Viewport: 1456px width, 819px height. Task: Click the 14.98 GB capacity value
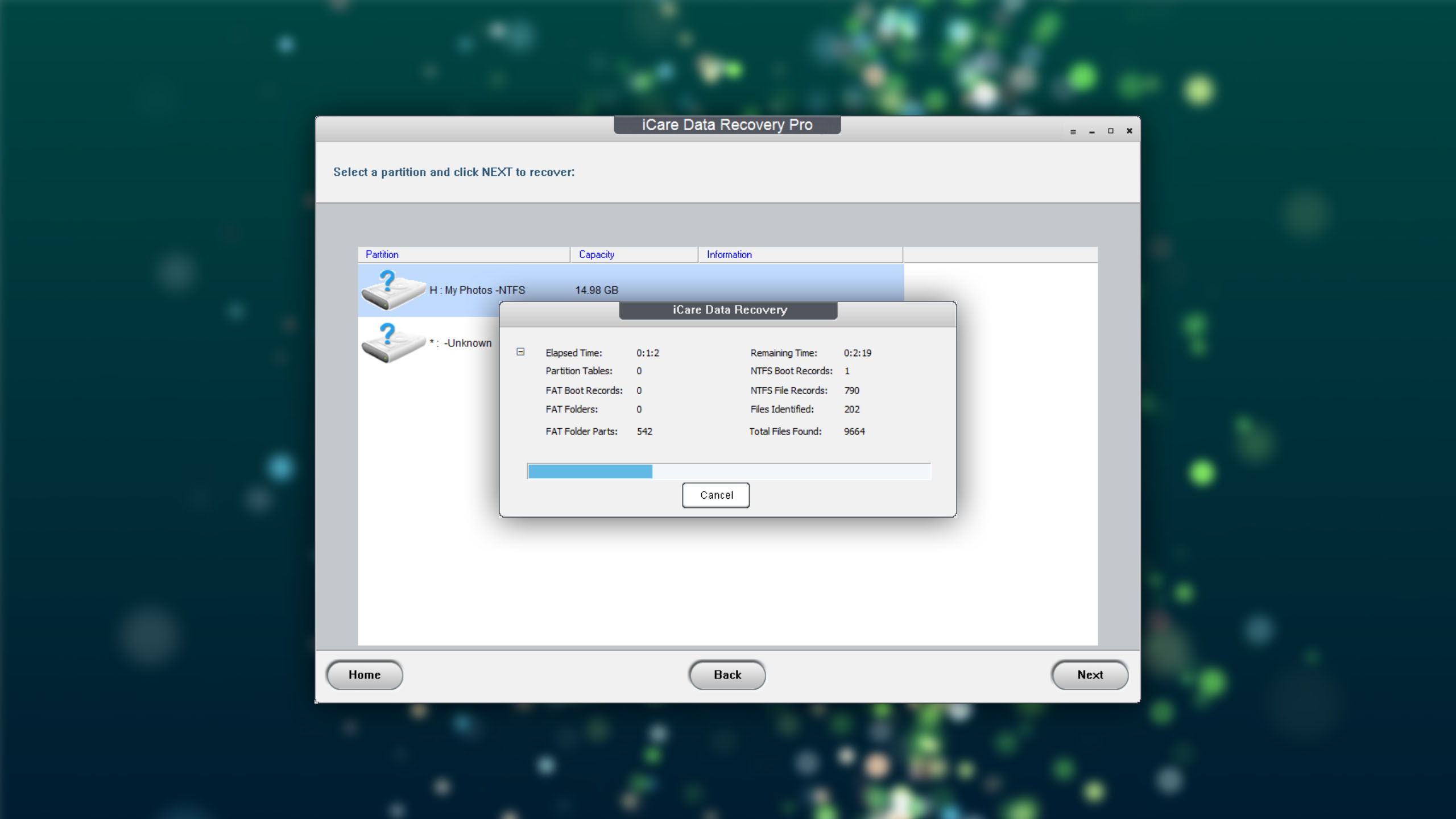click(x=597, y=290)
